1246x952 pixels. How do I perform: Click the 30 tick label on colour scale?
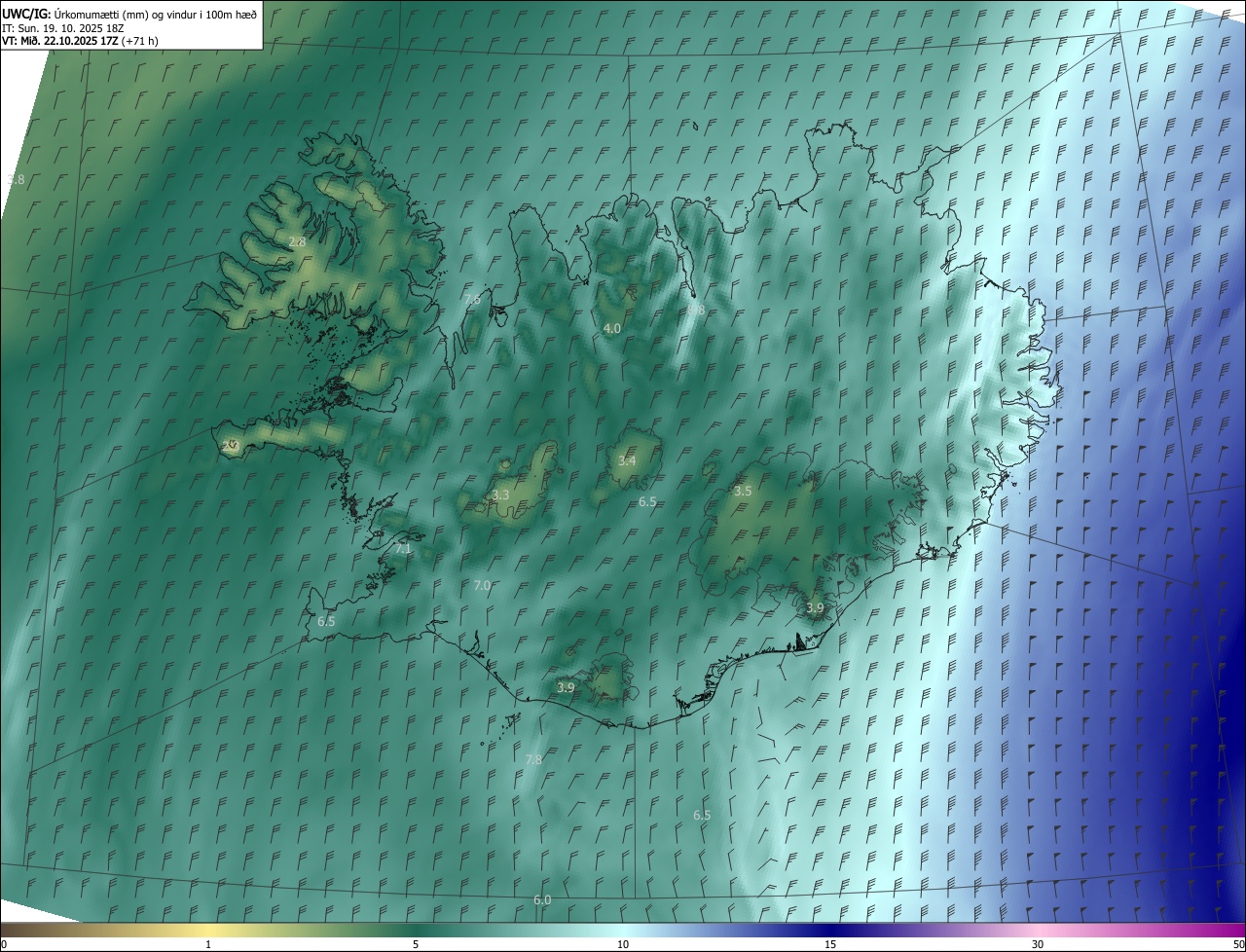pyautogui.click(x=1038, y=945)
